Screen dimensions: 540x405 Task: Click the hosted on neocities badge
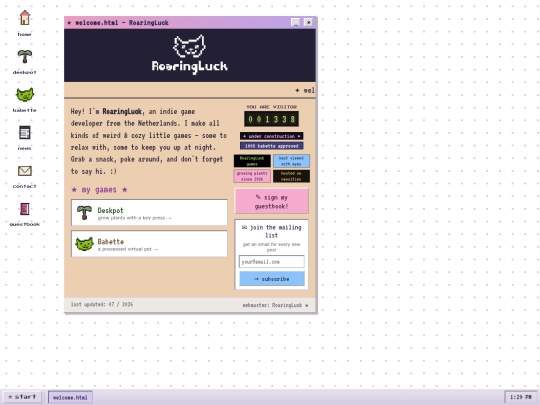291,176
